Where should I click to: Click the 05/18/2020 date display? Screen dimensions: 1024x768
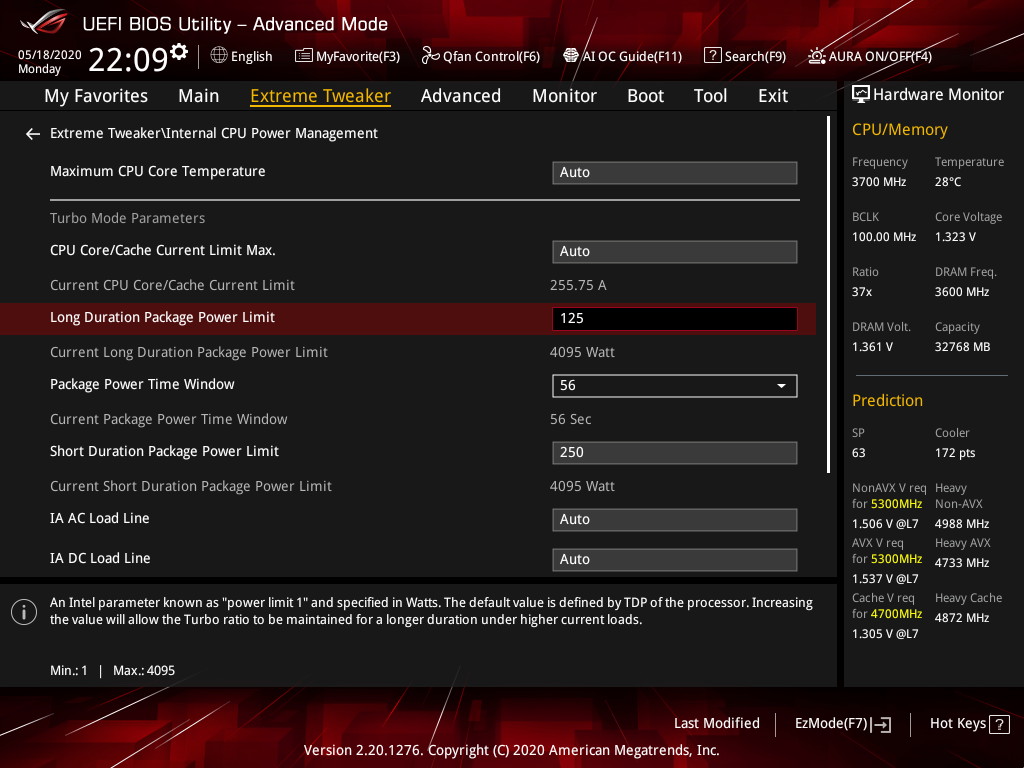50,54
